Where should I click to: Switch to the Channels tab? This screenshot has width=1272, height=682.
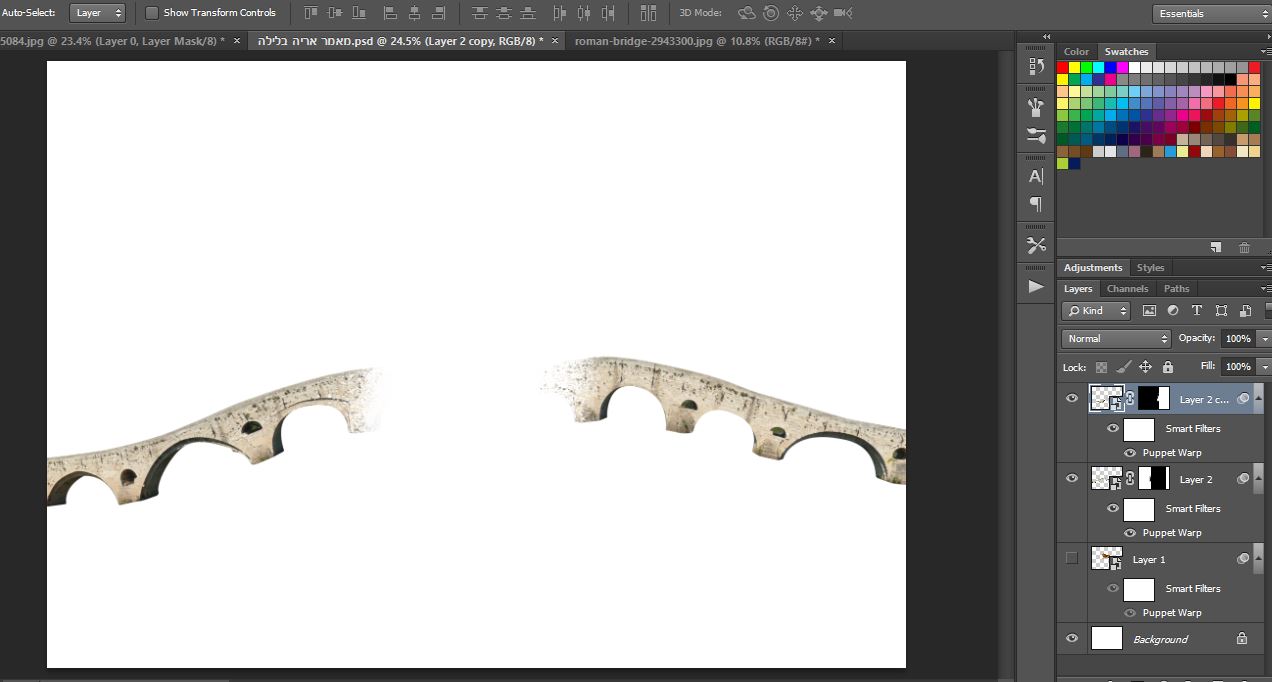pyautogui.click(x=1127, y=289)
